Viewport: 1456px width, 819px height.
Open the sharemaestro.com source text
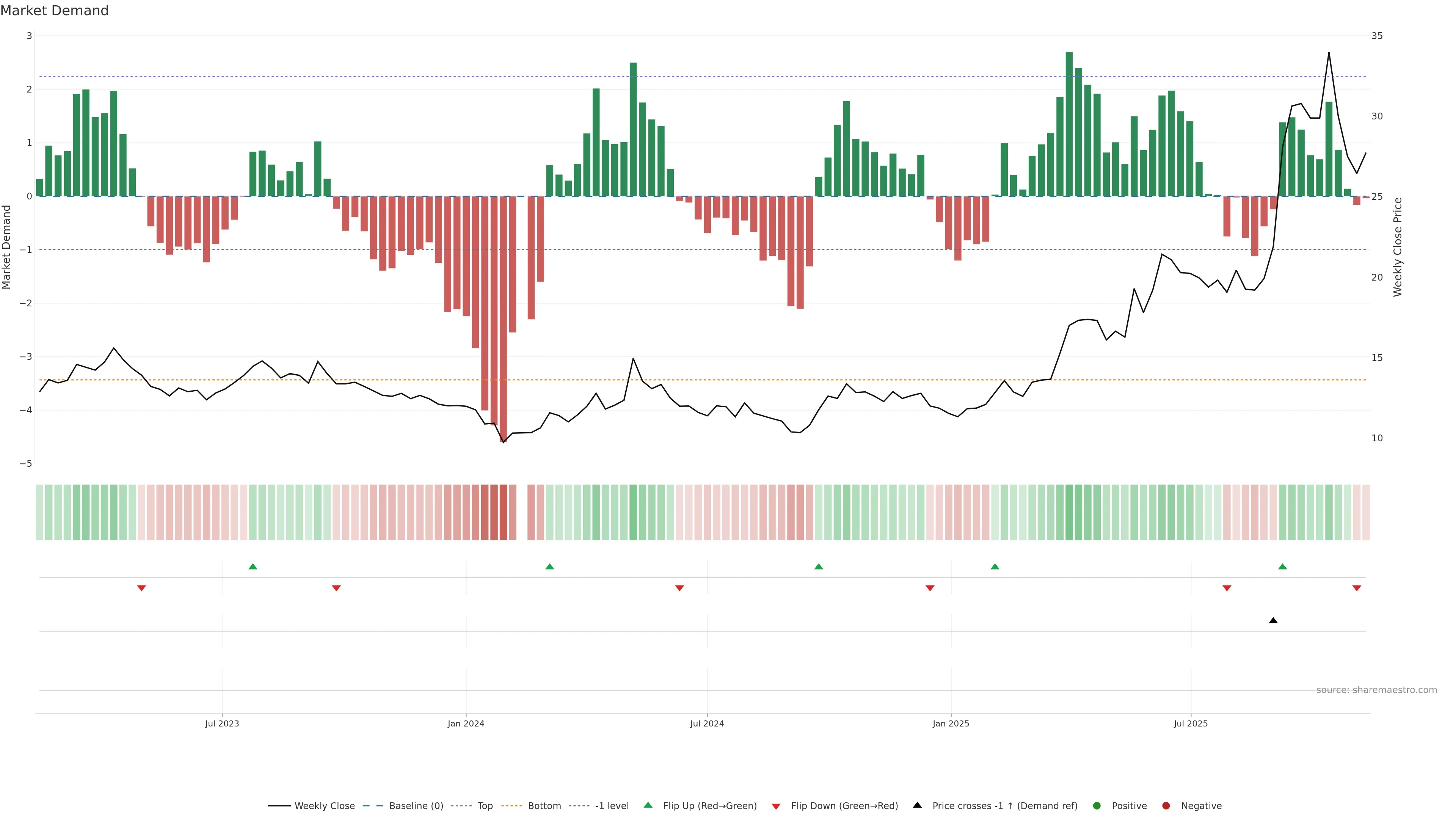coord(1376,690)
